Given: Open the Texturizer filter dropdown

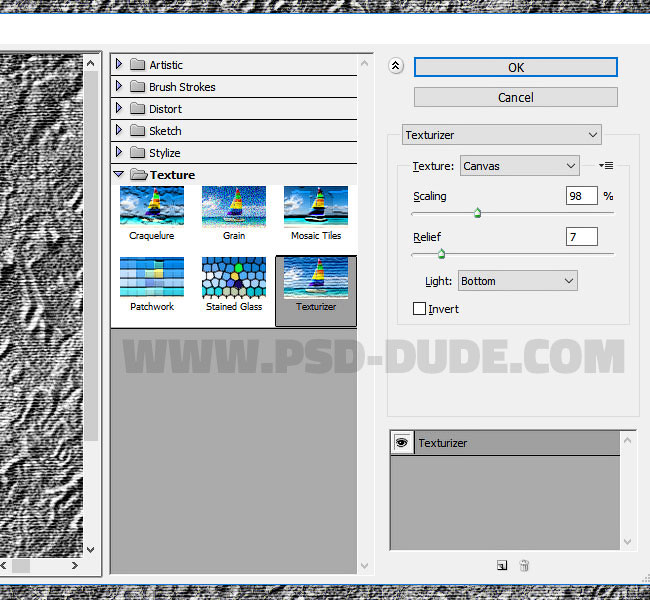Looking at the screenshot, I should [x=502, y=135].
